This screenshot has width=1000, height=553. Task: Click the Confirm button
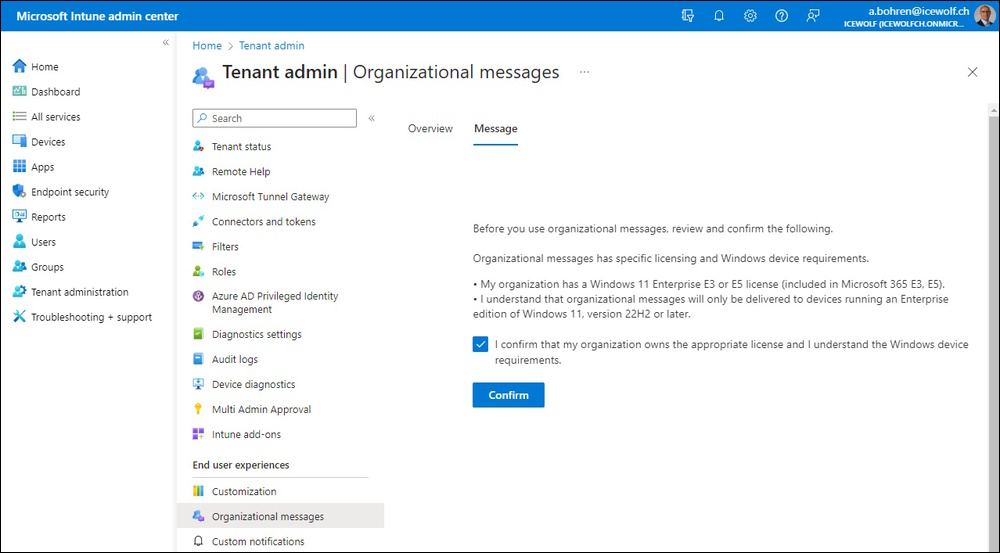click(x=508, y=395)
